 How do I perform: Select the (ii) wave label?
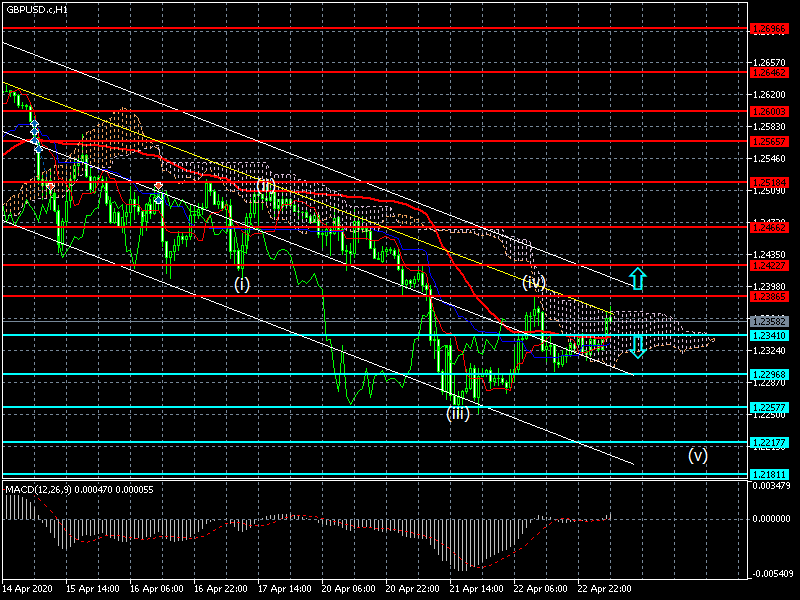(266, 185)
